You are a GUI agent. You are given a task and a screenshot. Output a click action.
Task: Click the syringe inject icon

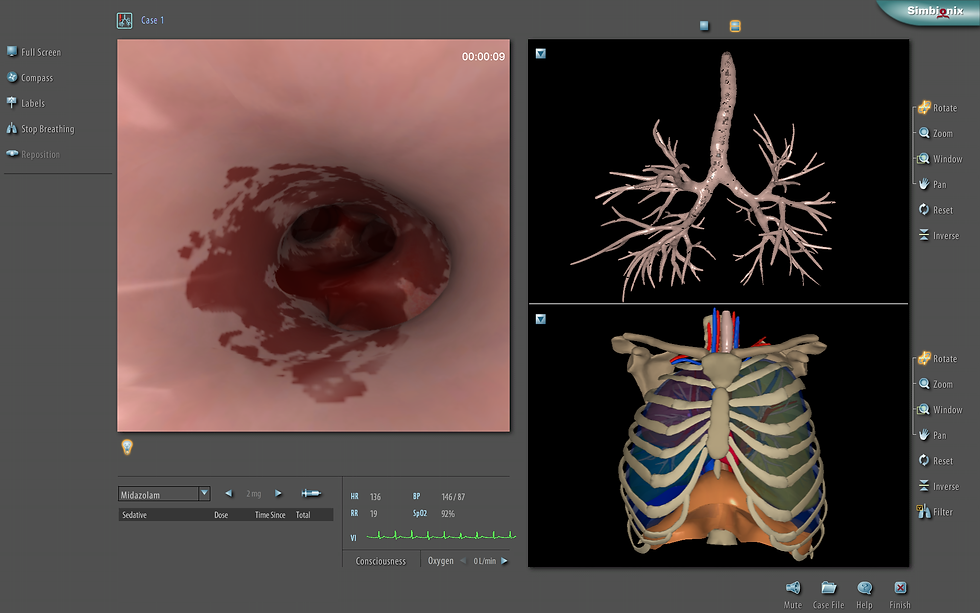[x=311, y=493]
